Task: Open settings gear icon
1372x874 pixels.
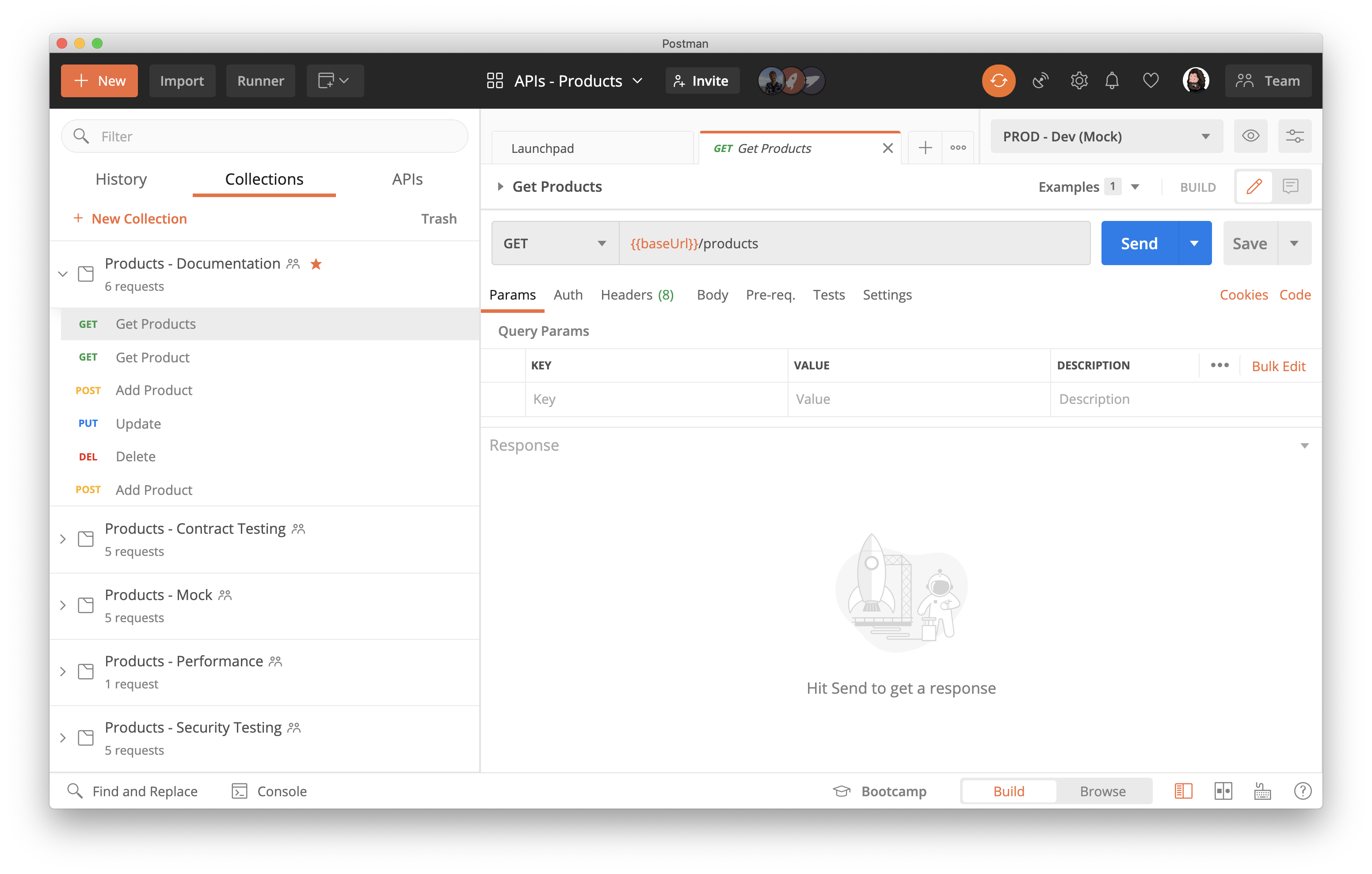Action: point(1079,81)
